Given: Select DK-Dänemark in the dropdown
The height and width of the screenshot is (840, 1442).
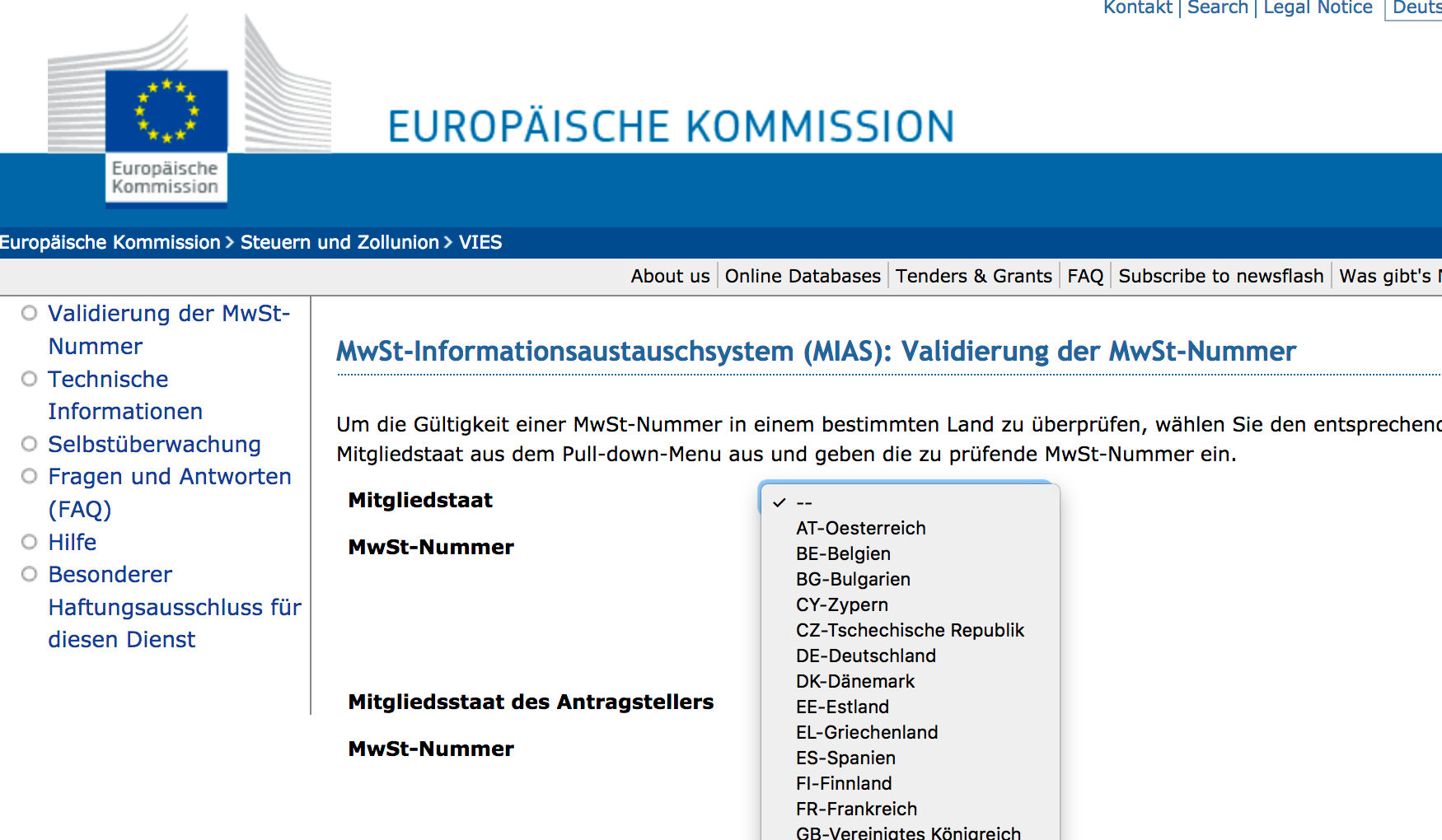Looking at the screenshot, I should click(911, 681).
